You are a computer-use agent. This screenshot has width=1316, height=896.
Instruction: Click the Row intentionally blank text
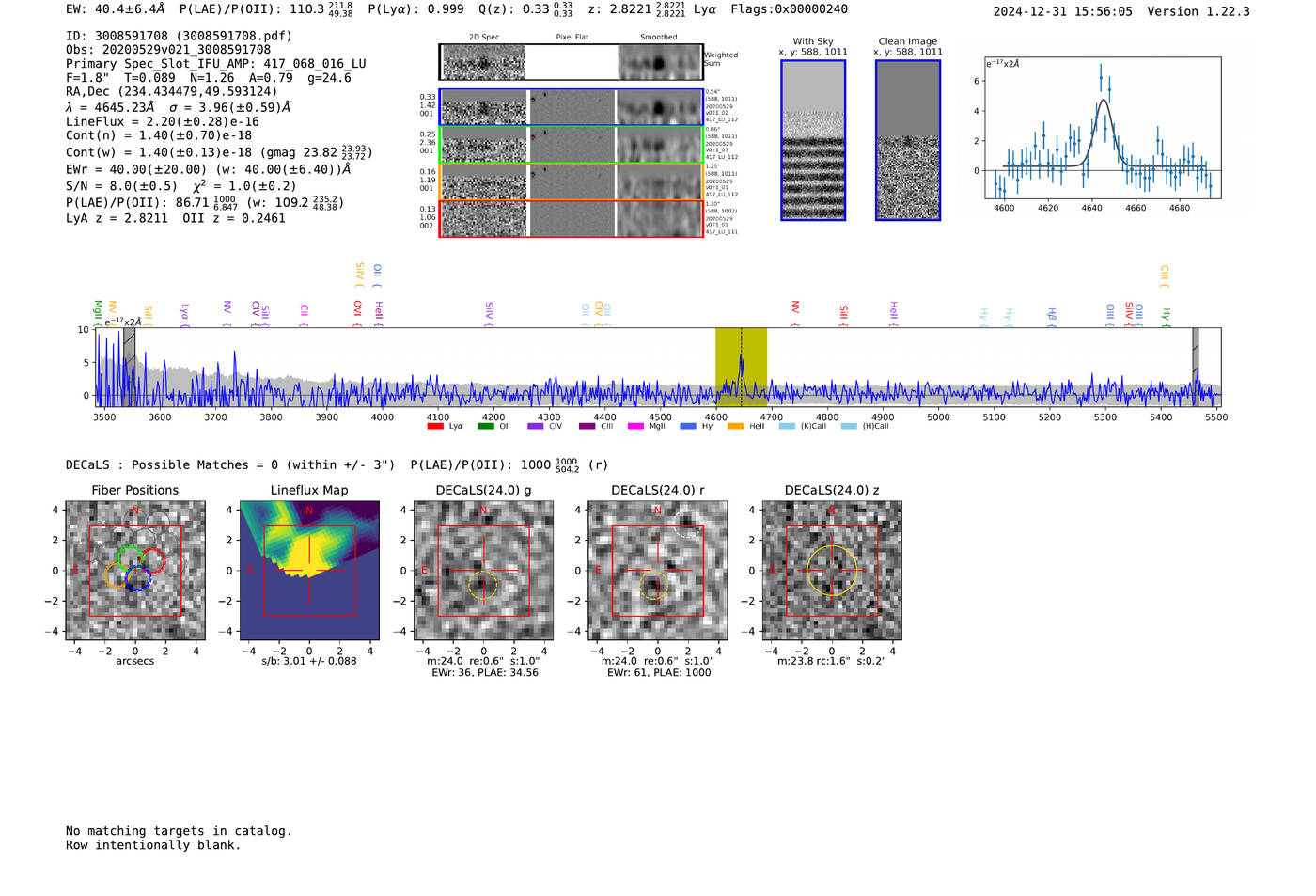[x=153, y=845]
